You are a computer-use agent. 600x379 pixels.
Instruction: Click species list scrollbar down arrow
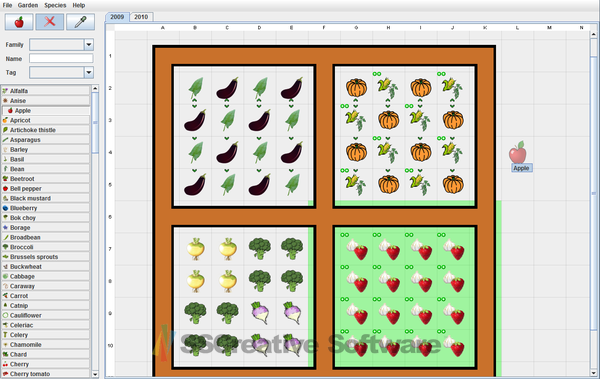click(x=95, y=374)
